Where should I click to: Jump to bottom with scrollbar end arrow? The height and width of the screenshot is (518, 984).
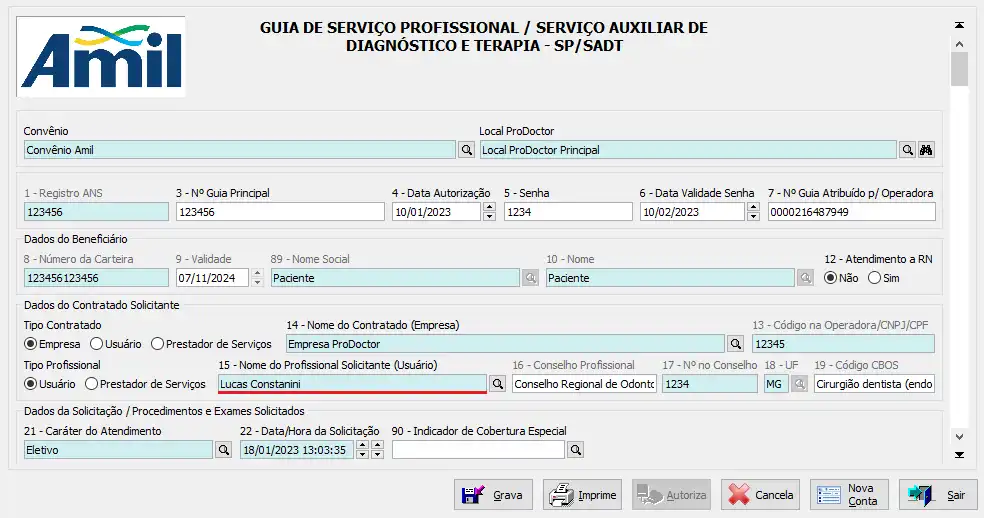click(x=960, y=455)
